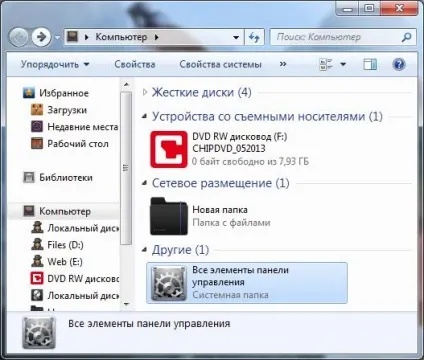This screenshot has width=424, height=360.
Task: Click the Forward navigation arrow
Action: click(x=41, y=37)
